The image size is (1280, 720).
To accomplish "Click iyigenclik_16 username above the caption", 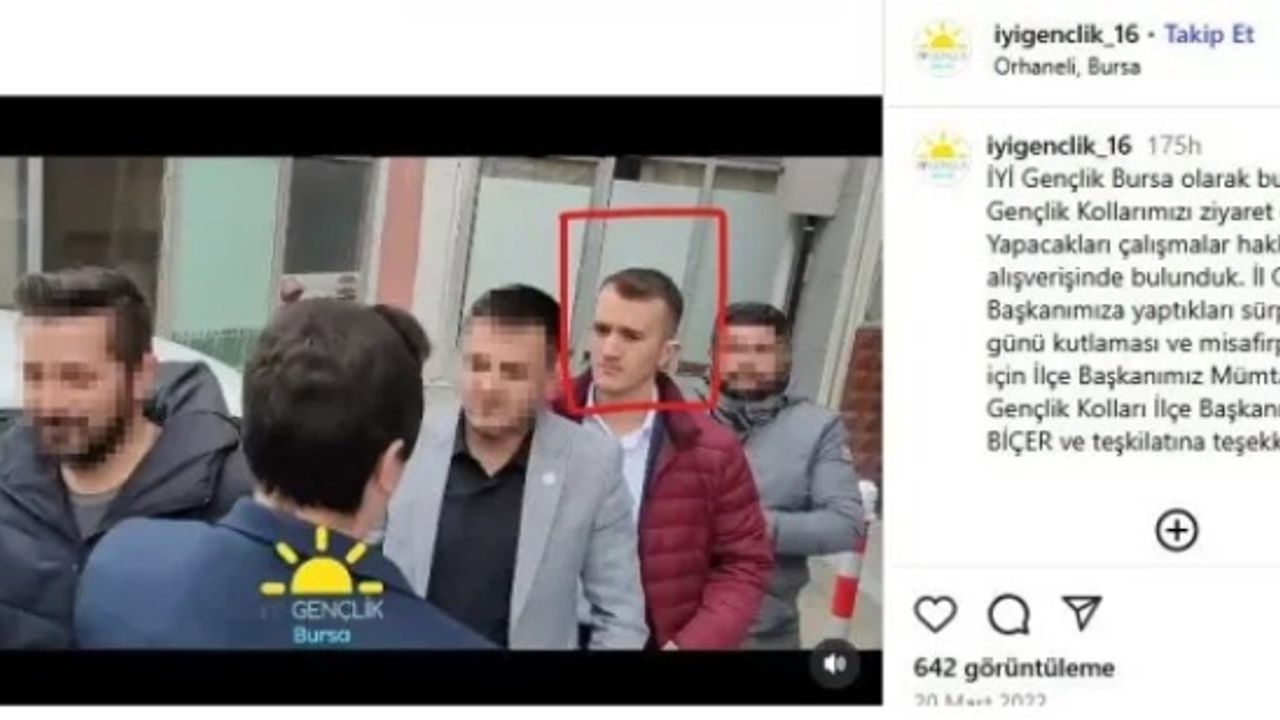I will tap(1059, 145).
